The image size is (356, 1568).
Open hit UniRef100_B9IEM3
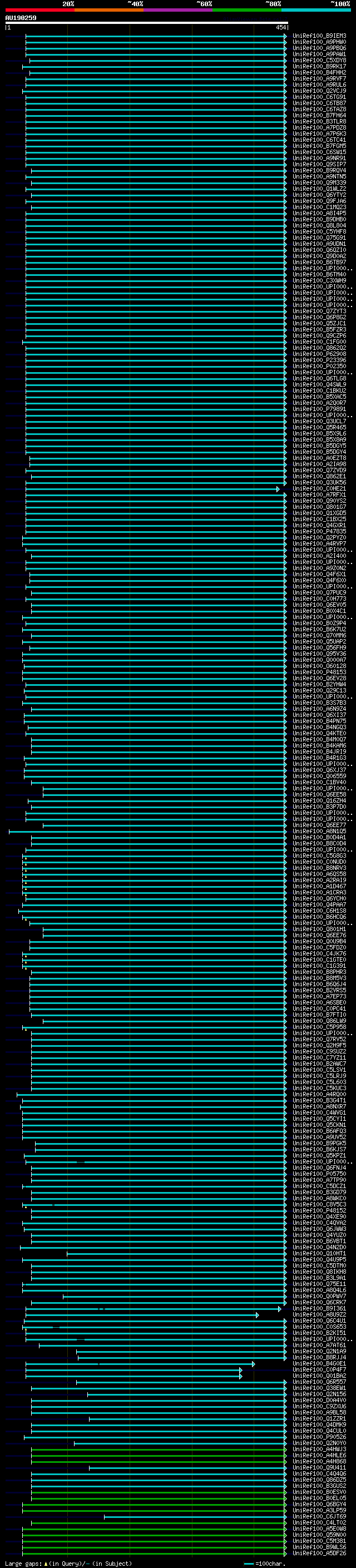coord(319,36)
